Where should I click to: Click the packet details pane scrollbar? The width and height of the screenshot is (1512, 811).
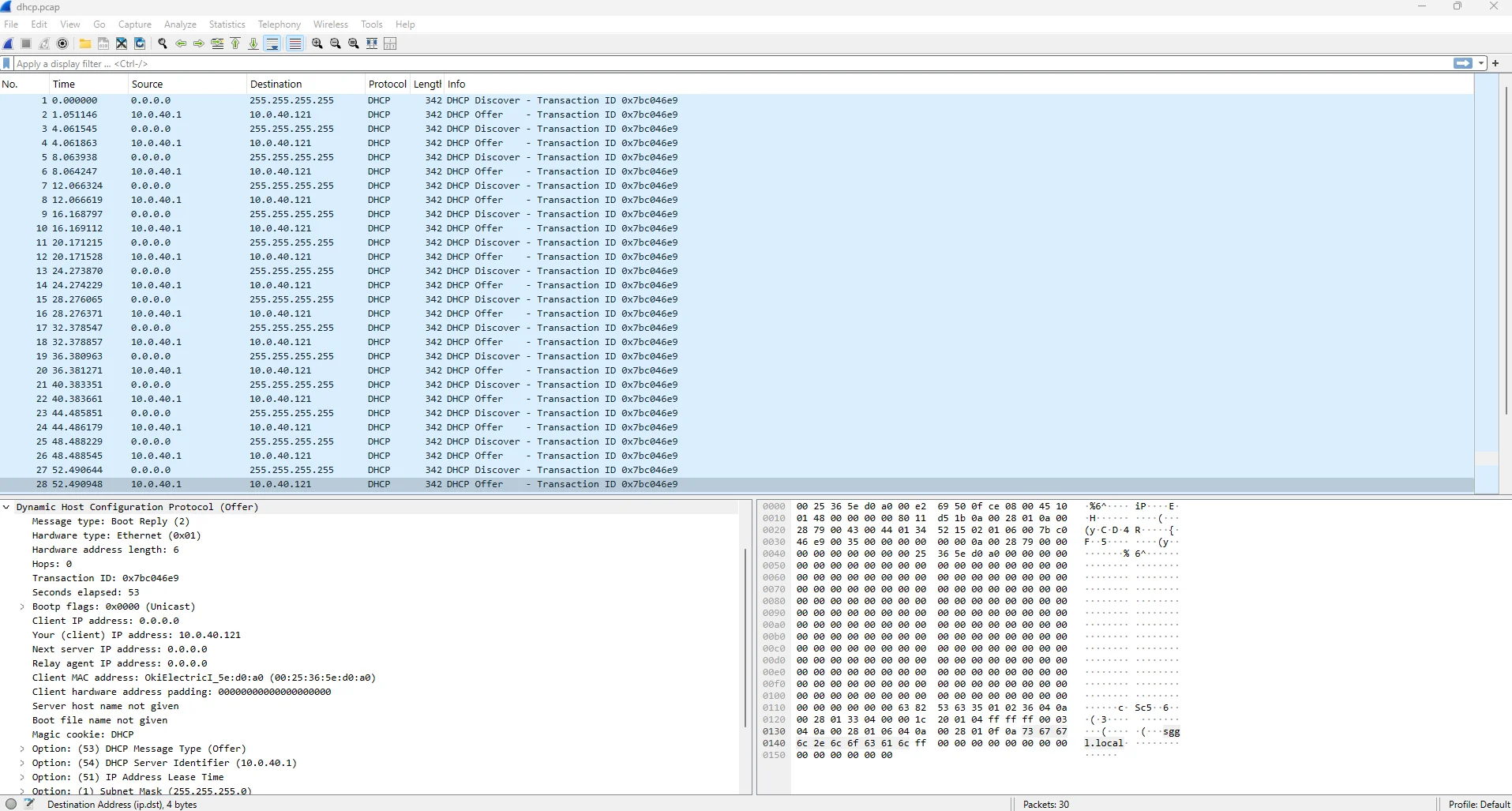[x=745, y=638]
